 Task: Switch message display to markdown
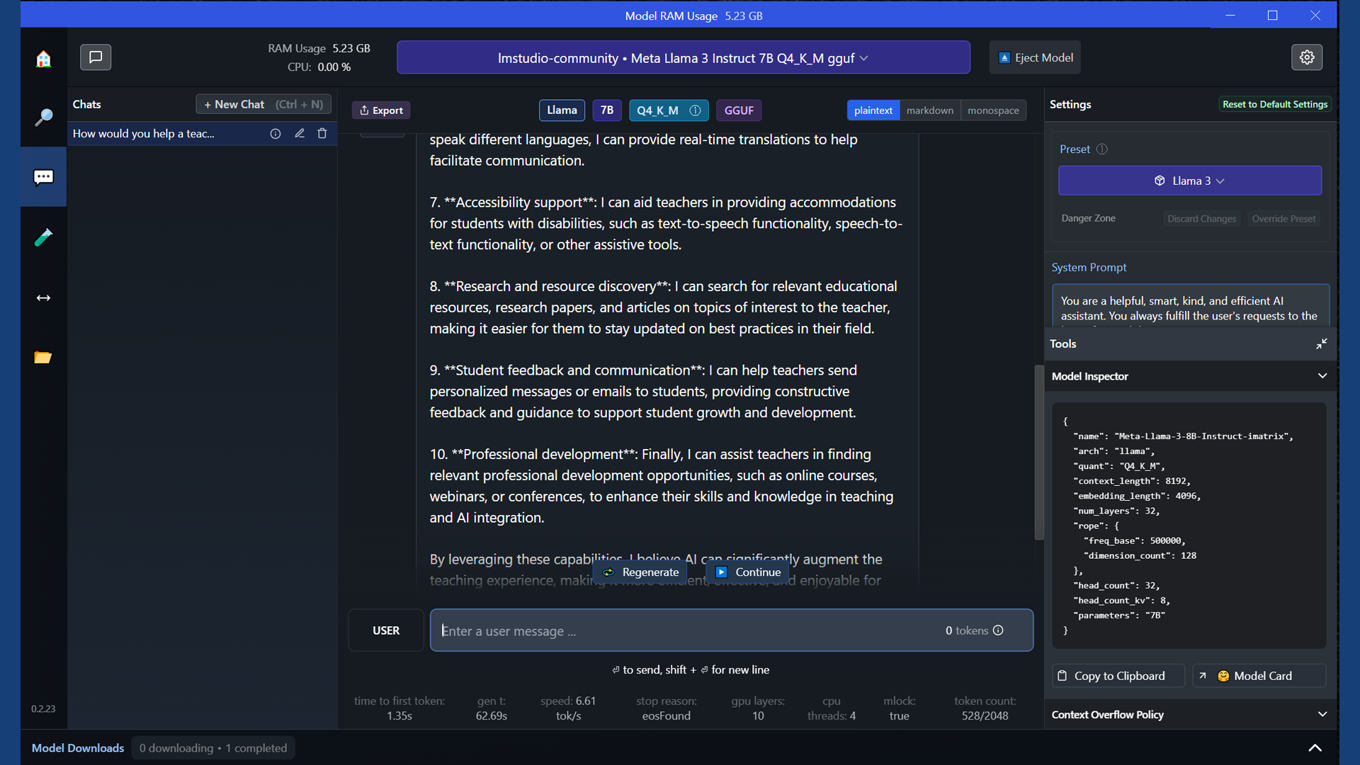tap(929, 110)
